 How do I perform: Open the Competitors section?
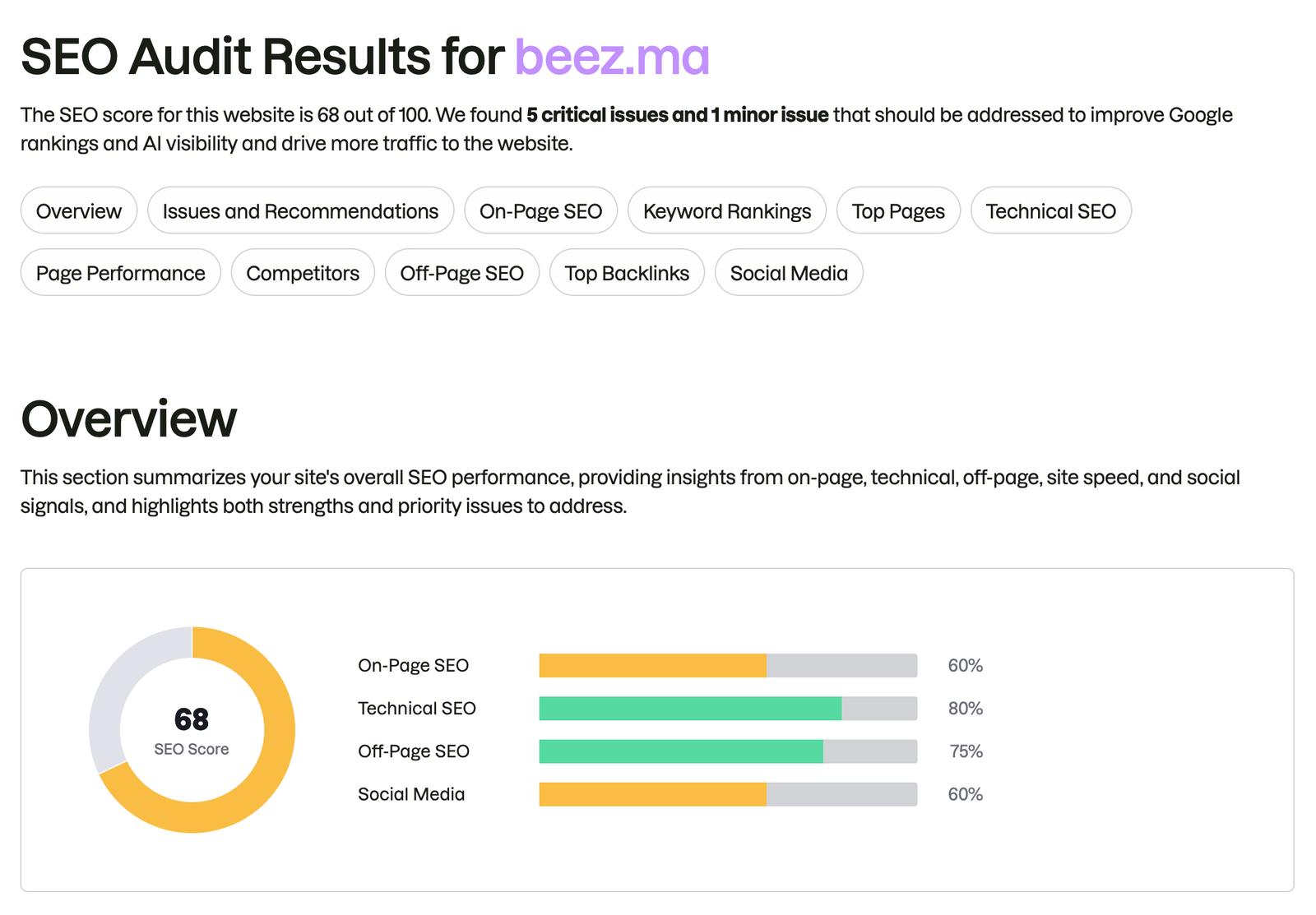303,272
